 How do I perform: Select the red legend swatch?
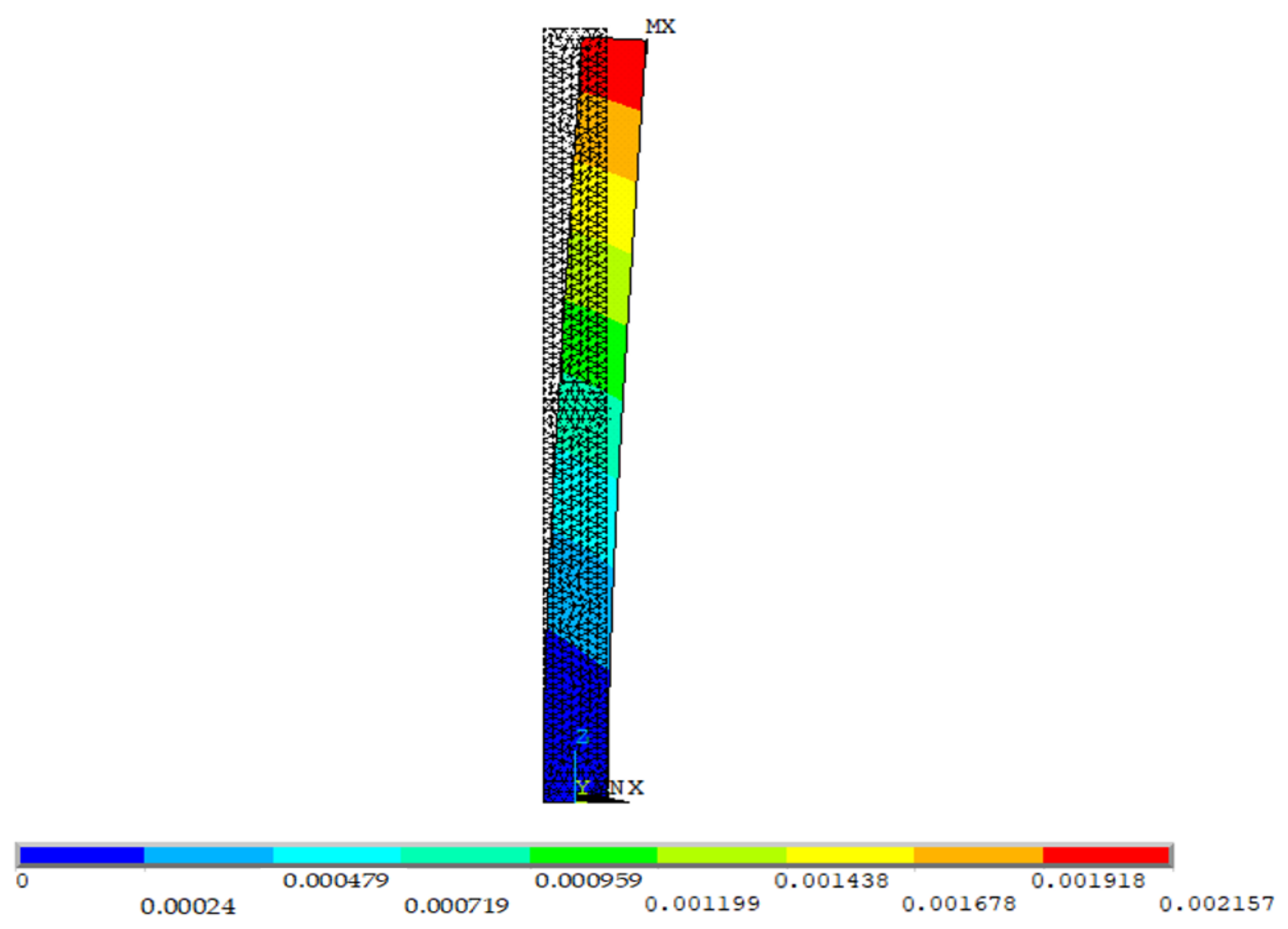click(x=1105, y=854)
